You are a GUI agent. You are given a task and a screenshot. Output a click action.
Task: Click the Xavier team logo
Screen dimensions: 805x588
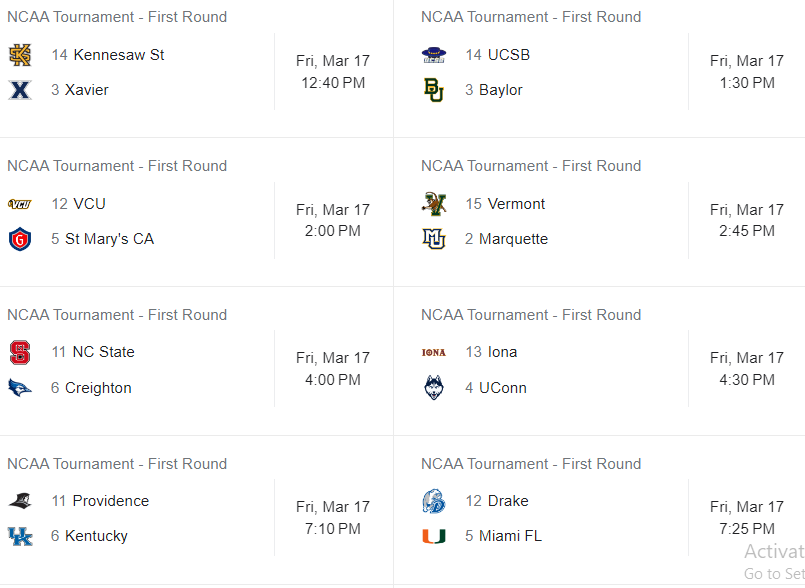(21, 90)
